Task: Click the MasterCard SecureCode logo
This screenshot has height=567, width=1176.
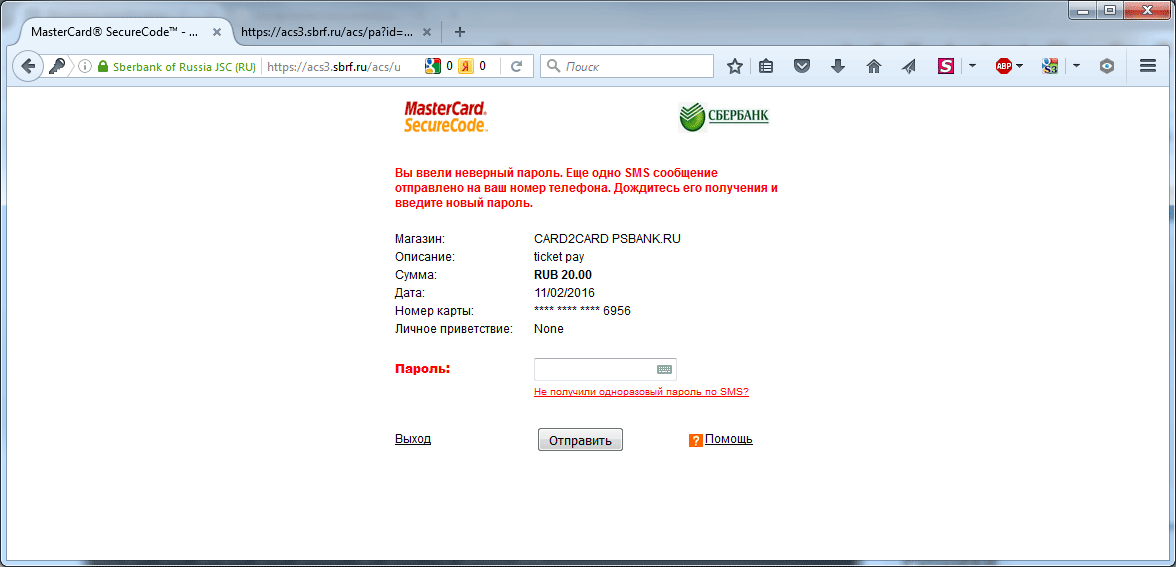Action: (446, 117)
